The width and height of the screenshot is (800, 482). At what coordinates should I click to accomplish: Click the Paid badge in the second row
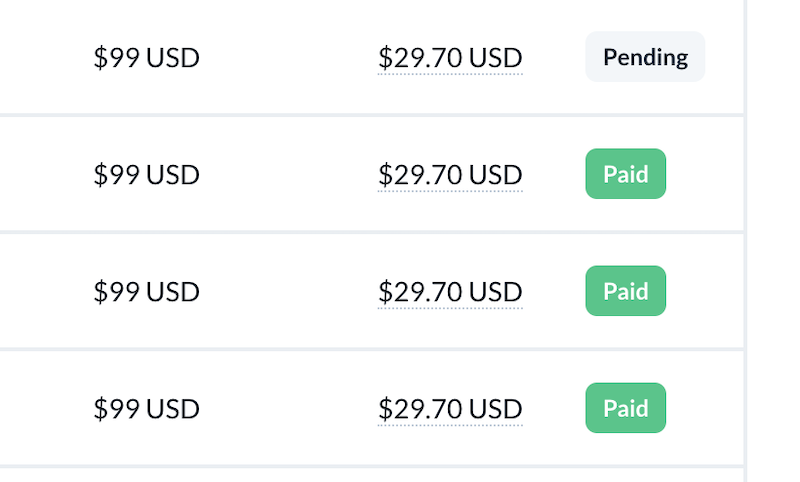click(x=626, y=174)
